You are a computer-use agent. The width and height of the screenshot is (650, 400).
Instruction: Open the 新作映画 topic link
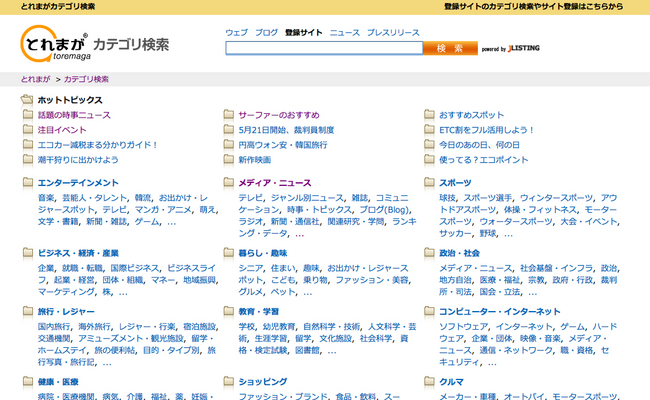tap(255, 160)
